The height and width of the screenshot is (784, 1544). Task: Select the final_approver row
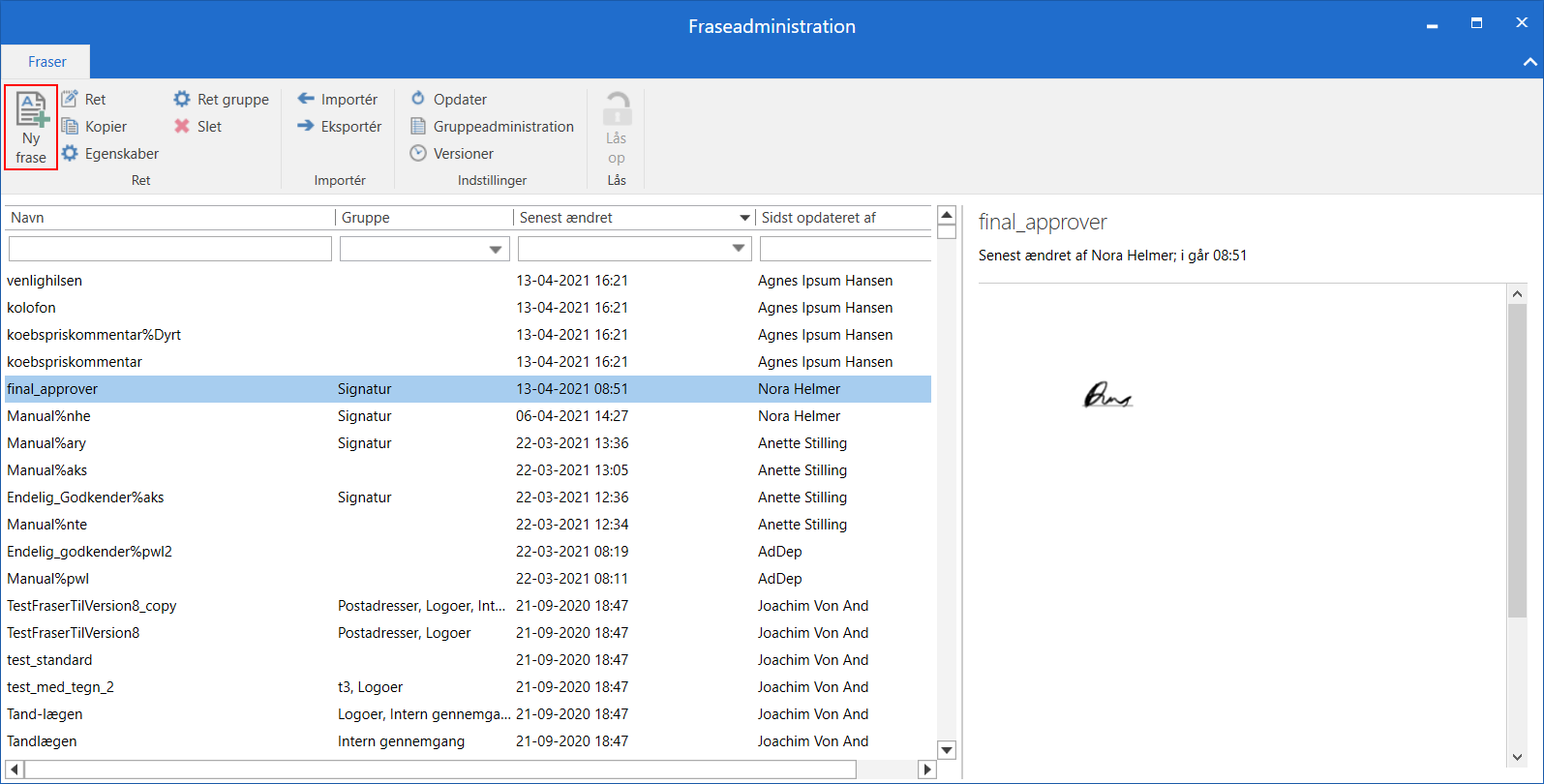pyautogui.click(x=468, y=389)
